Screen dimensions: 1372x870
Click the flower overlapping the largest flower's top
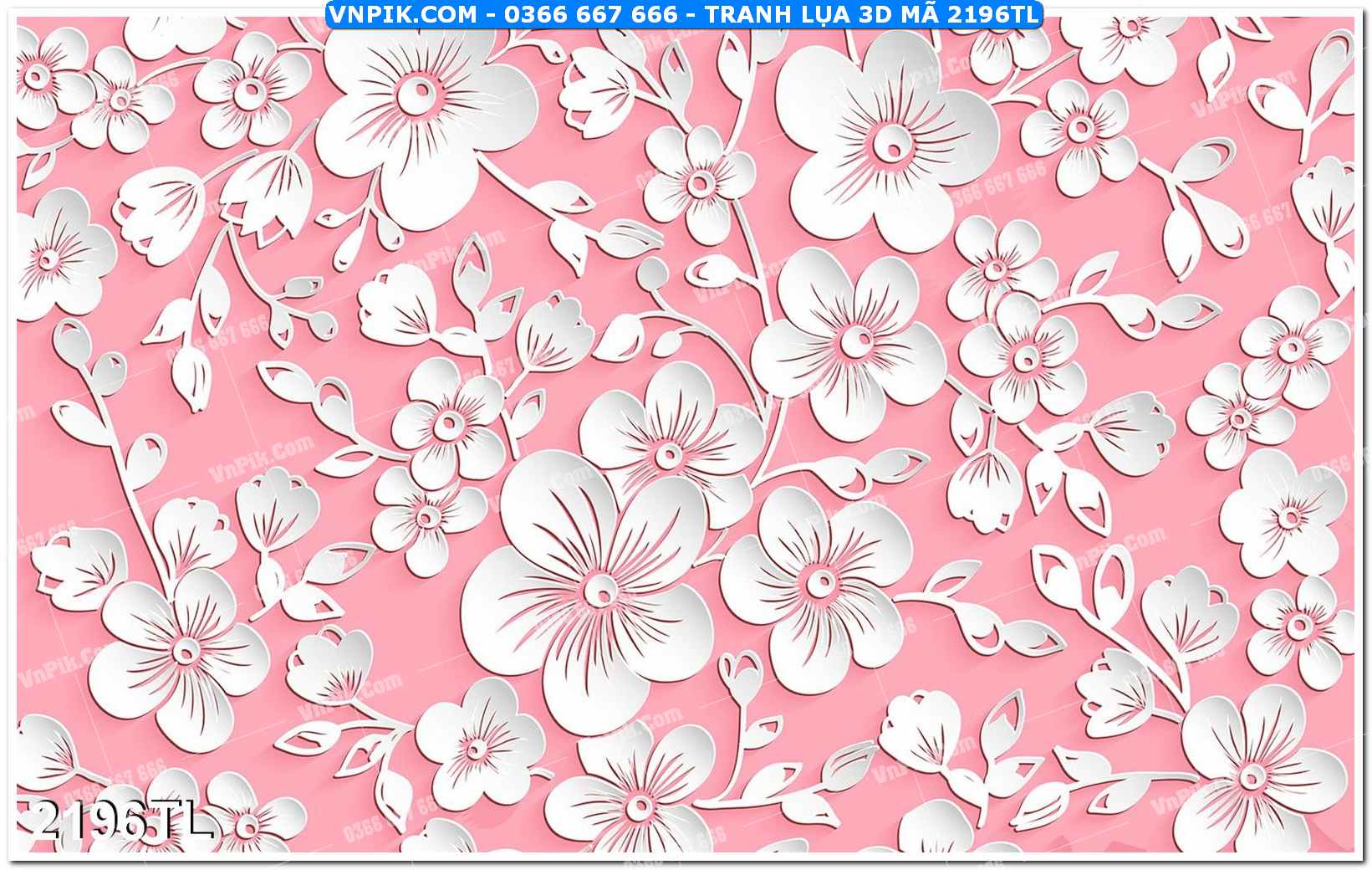(667, 454)
